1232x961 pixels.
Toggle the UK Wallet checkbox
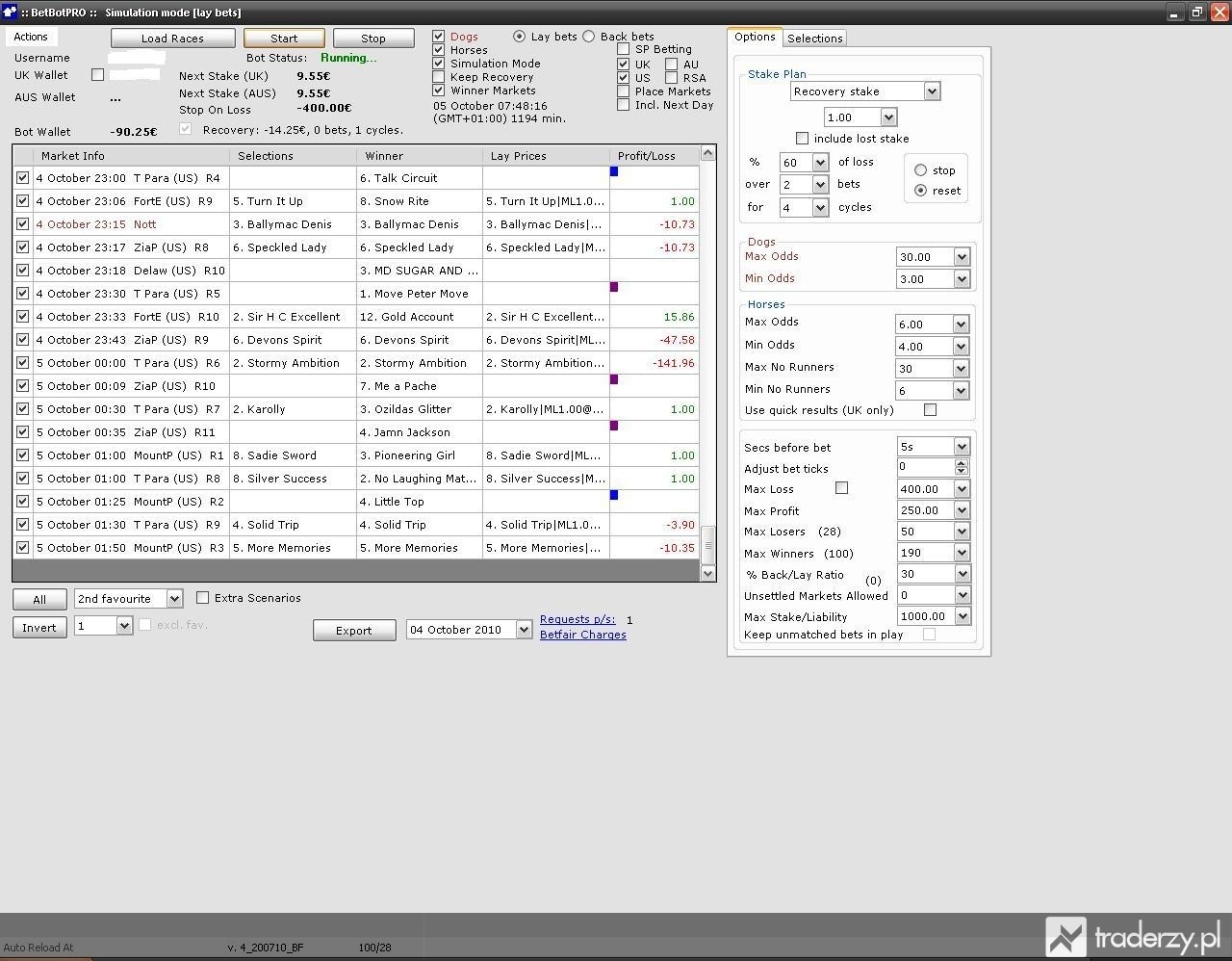point(97,75)
